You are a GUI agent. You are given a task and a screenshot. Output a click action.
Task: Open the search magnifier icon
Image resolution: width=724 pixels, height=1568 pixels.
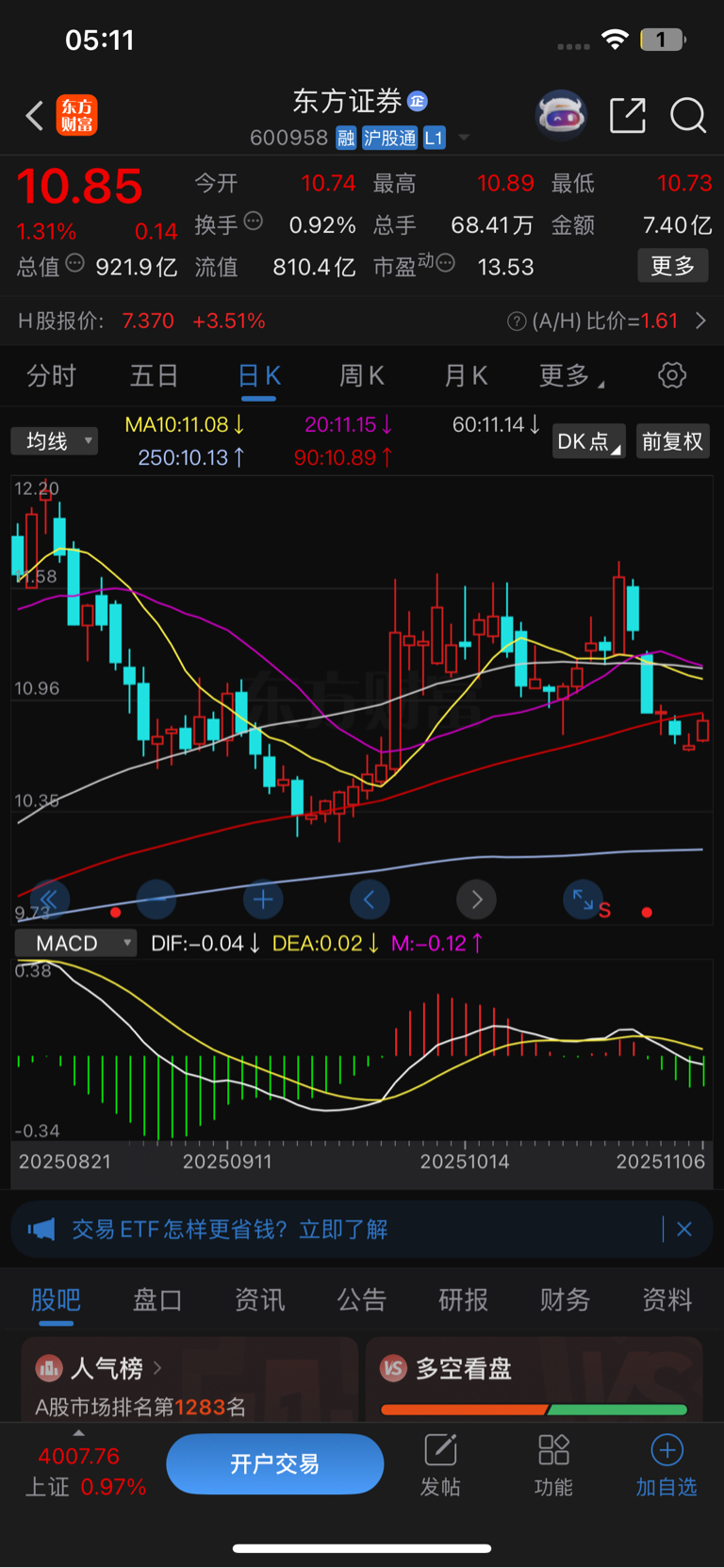pos(687,116)
